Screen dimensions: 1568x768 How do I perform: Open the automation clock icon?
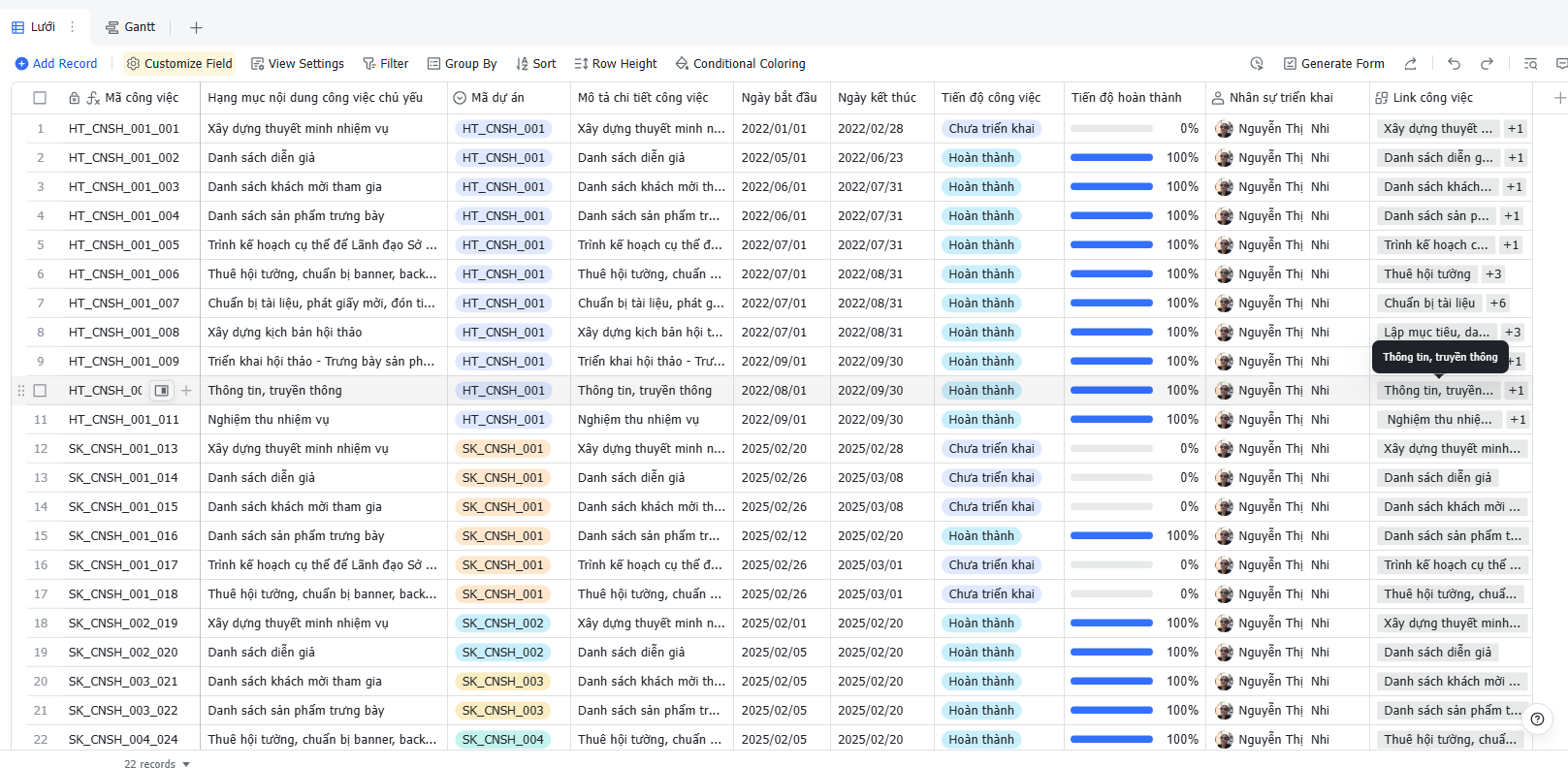click(x=1257, y=64)
